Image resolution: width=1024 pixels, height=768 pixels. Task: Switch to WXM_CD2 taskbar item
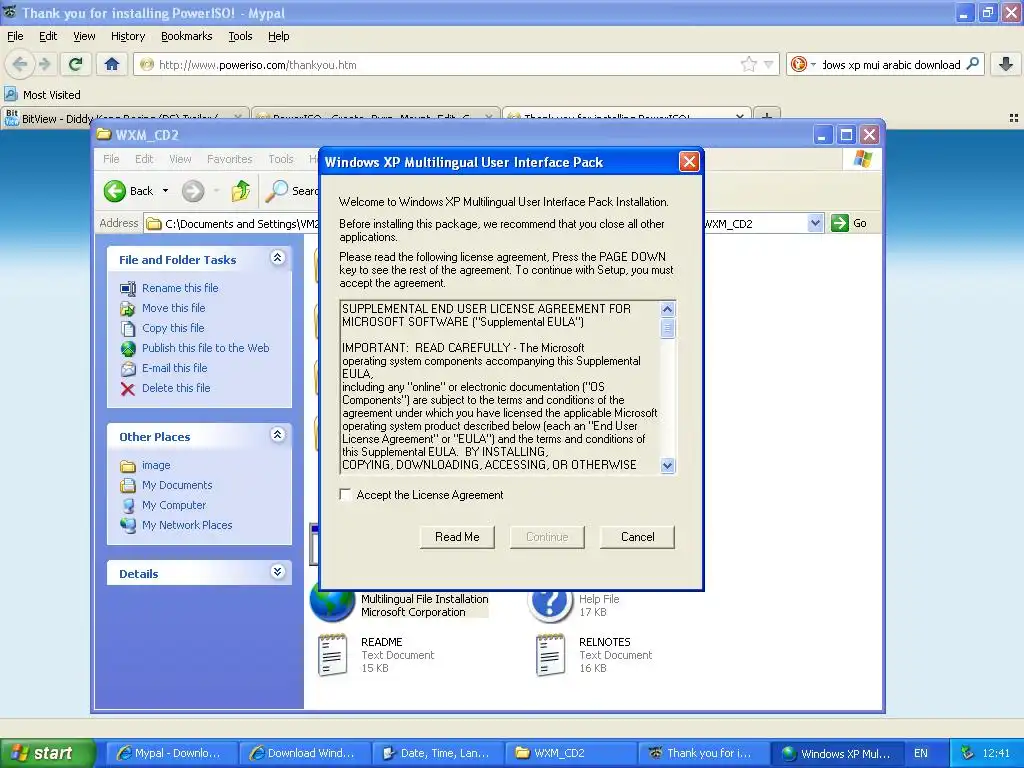[x=570, y=753]
